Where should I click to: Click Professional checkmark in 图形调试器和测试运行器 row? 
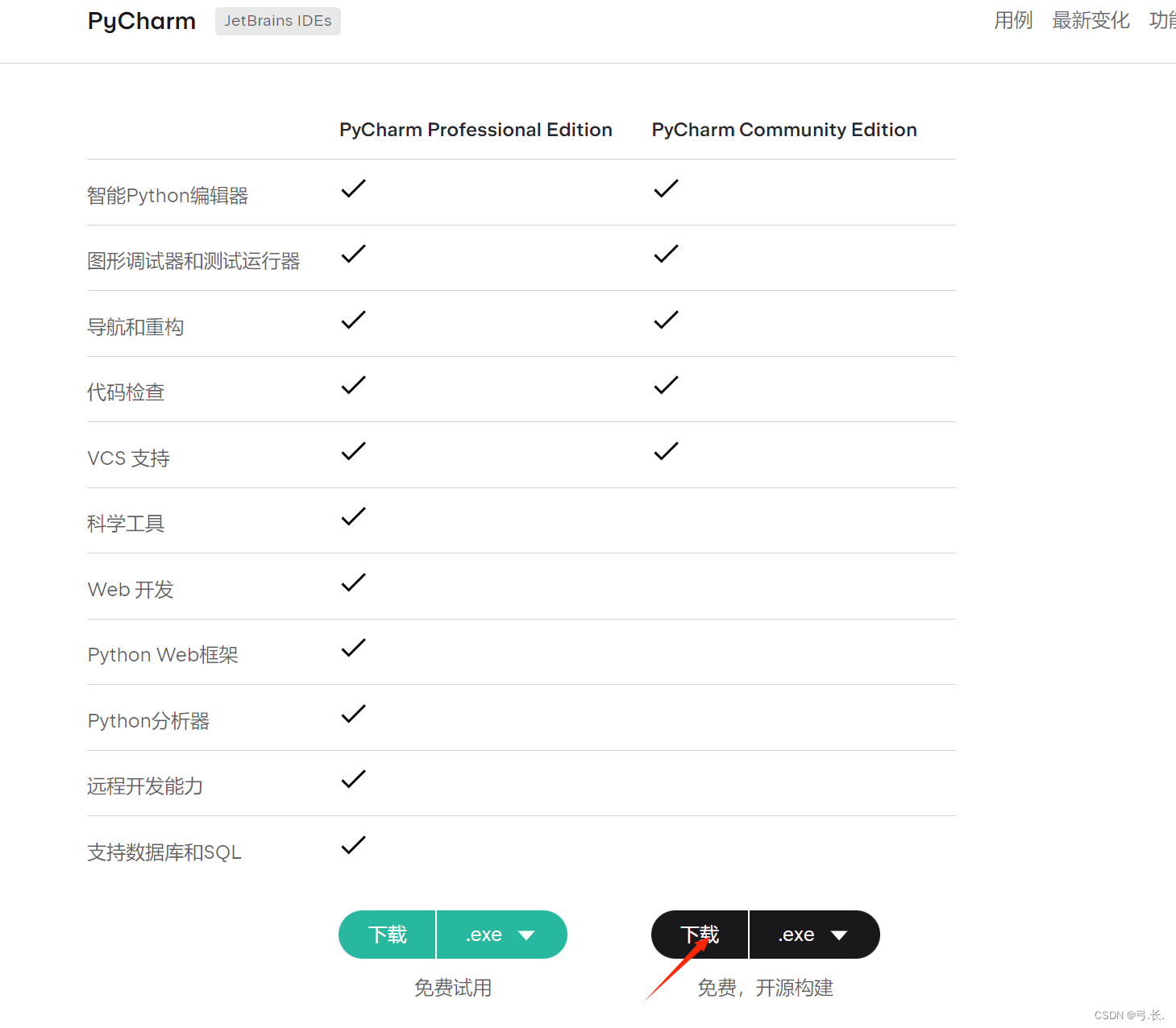pyautogui.click(x=353, y=254)
